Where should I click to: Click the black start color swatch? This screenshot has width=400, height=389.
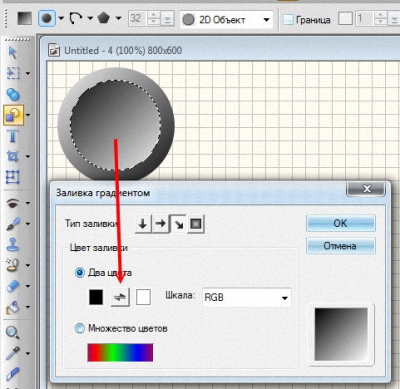(x=96, y=297)
